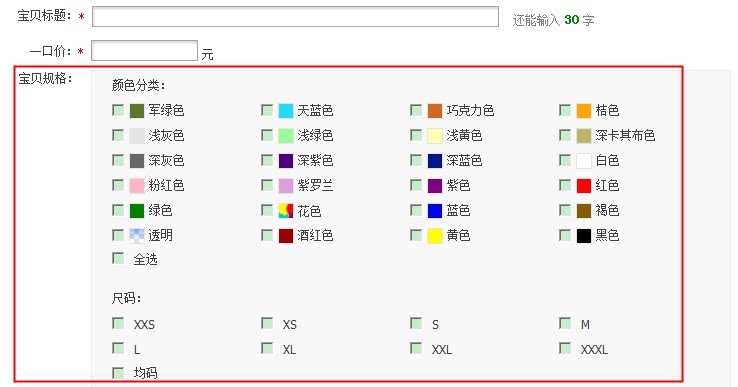Image resolution: width=738 pixels, height=387 pixels.
Task: Tick the 黑色 checkbox
Action: pos(565,234)
